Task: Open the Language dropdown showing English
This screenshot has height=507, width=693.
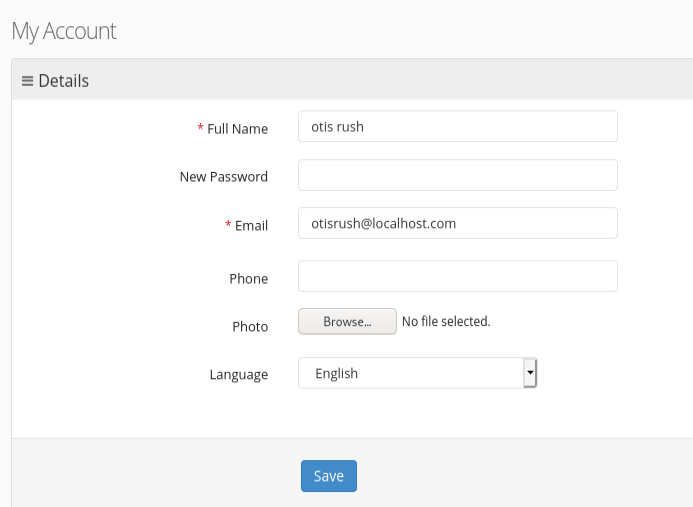Action: coord(410,373)
